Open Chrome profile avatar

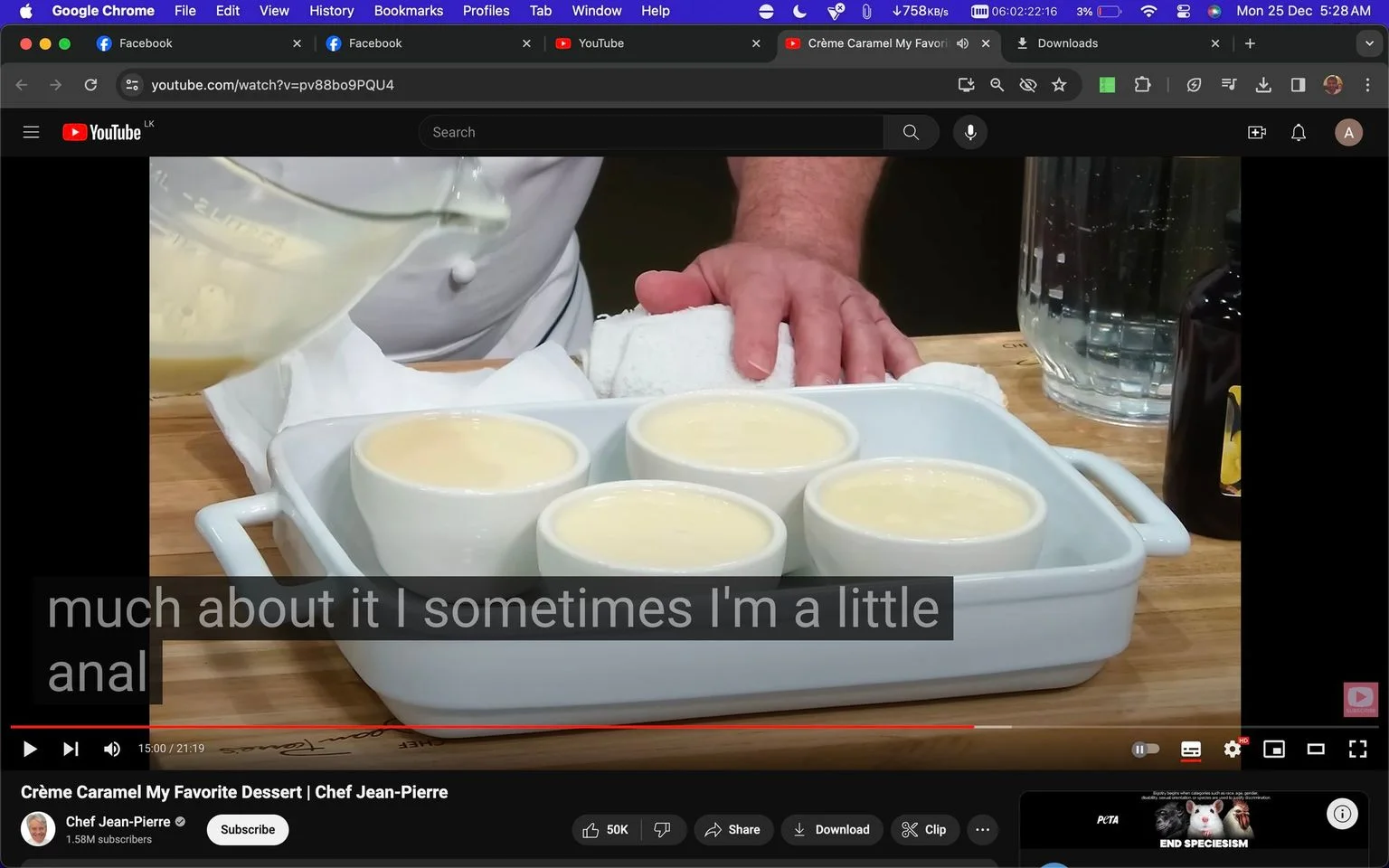click(1332, 85)
